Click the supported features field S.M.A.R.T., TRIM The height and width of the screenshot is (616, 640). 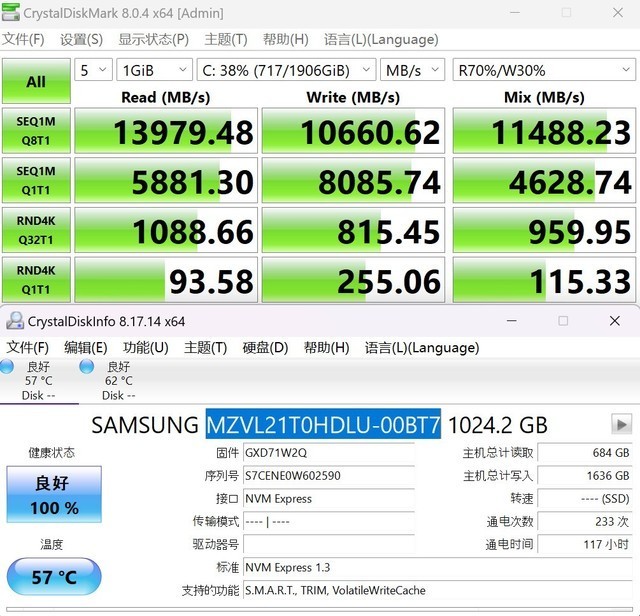click(438, 590)
